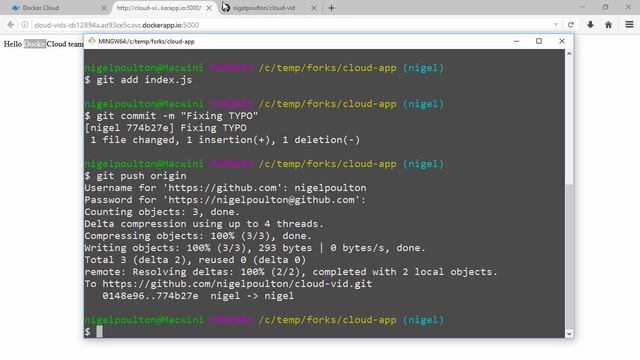Show site identity info icon
Viewport: 640px width, 360px height.
coord(25,25)
